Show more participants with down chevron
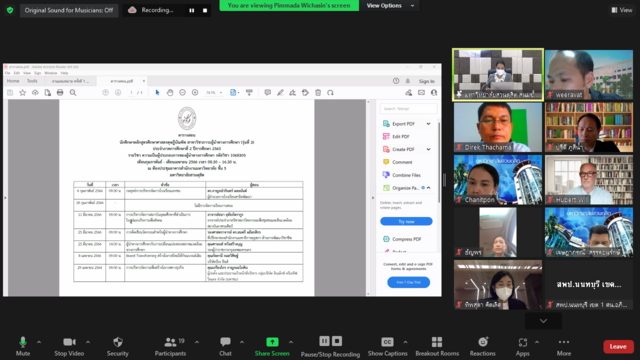640x360 pixels. pyautogui.click(x=543, y=321)
